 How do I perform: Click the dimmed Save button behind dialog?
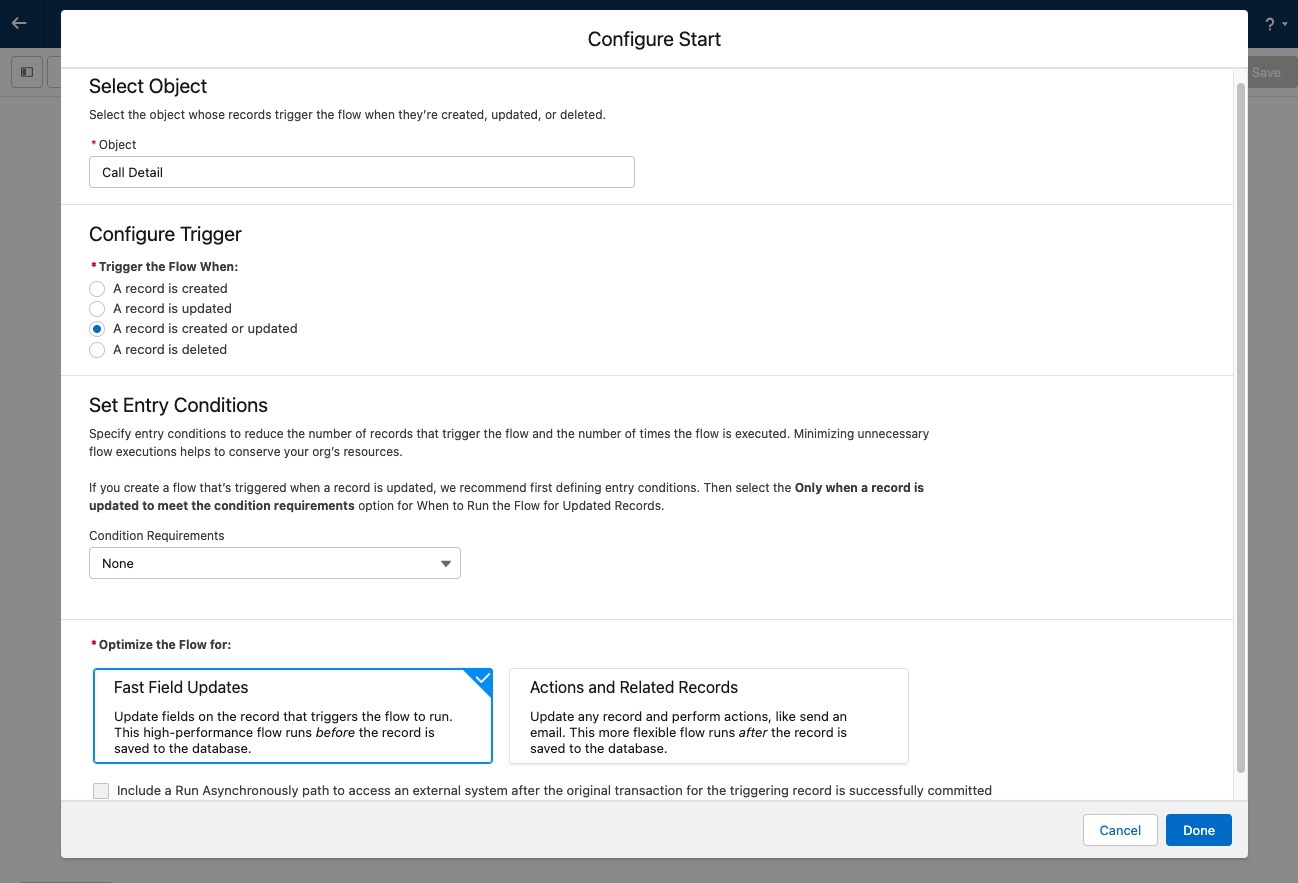pos(1265,72)
